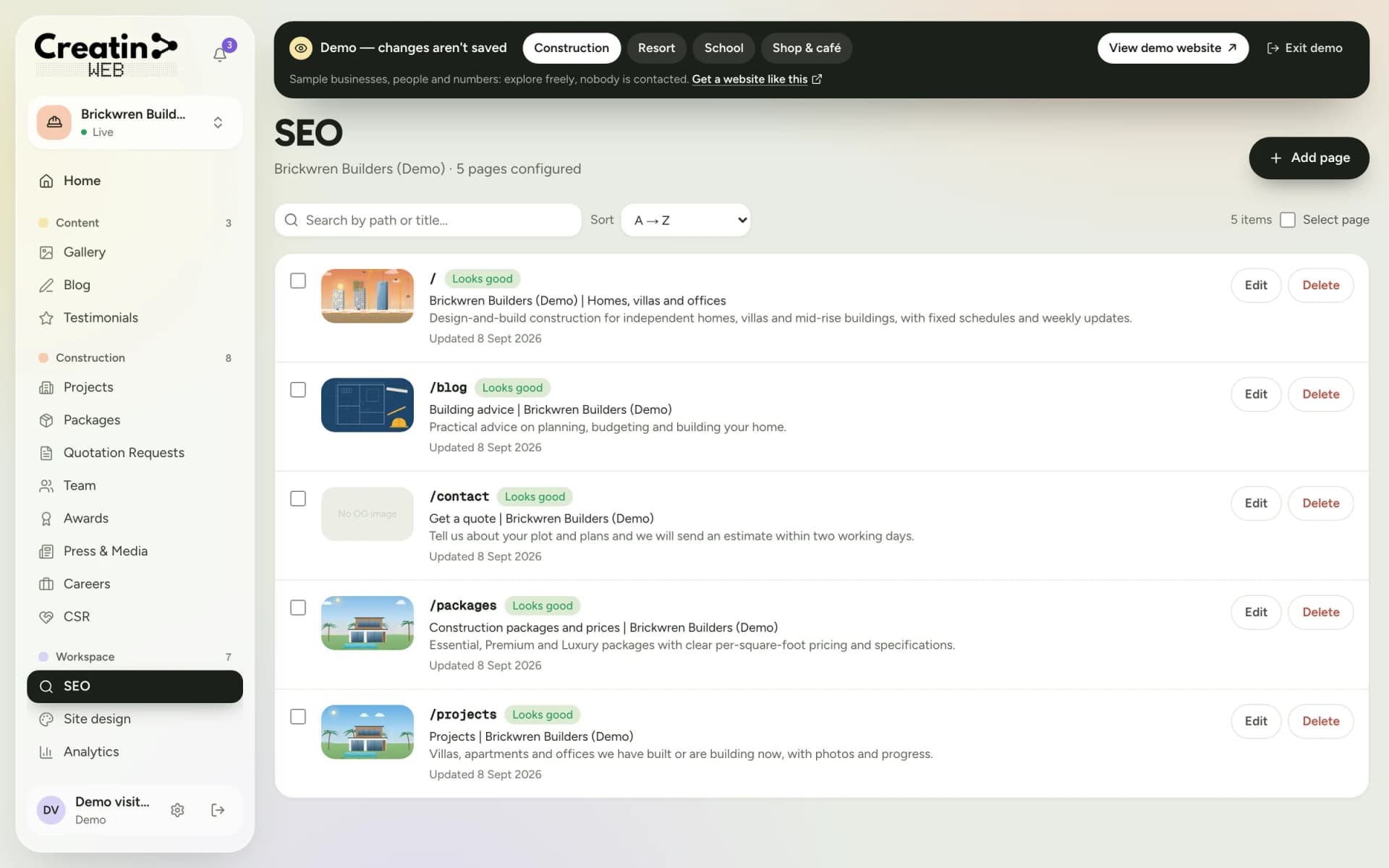Screen dimensions: 1389x868
Task: Click the Add page button
Action: [x=1309, y=158]
